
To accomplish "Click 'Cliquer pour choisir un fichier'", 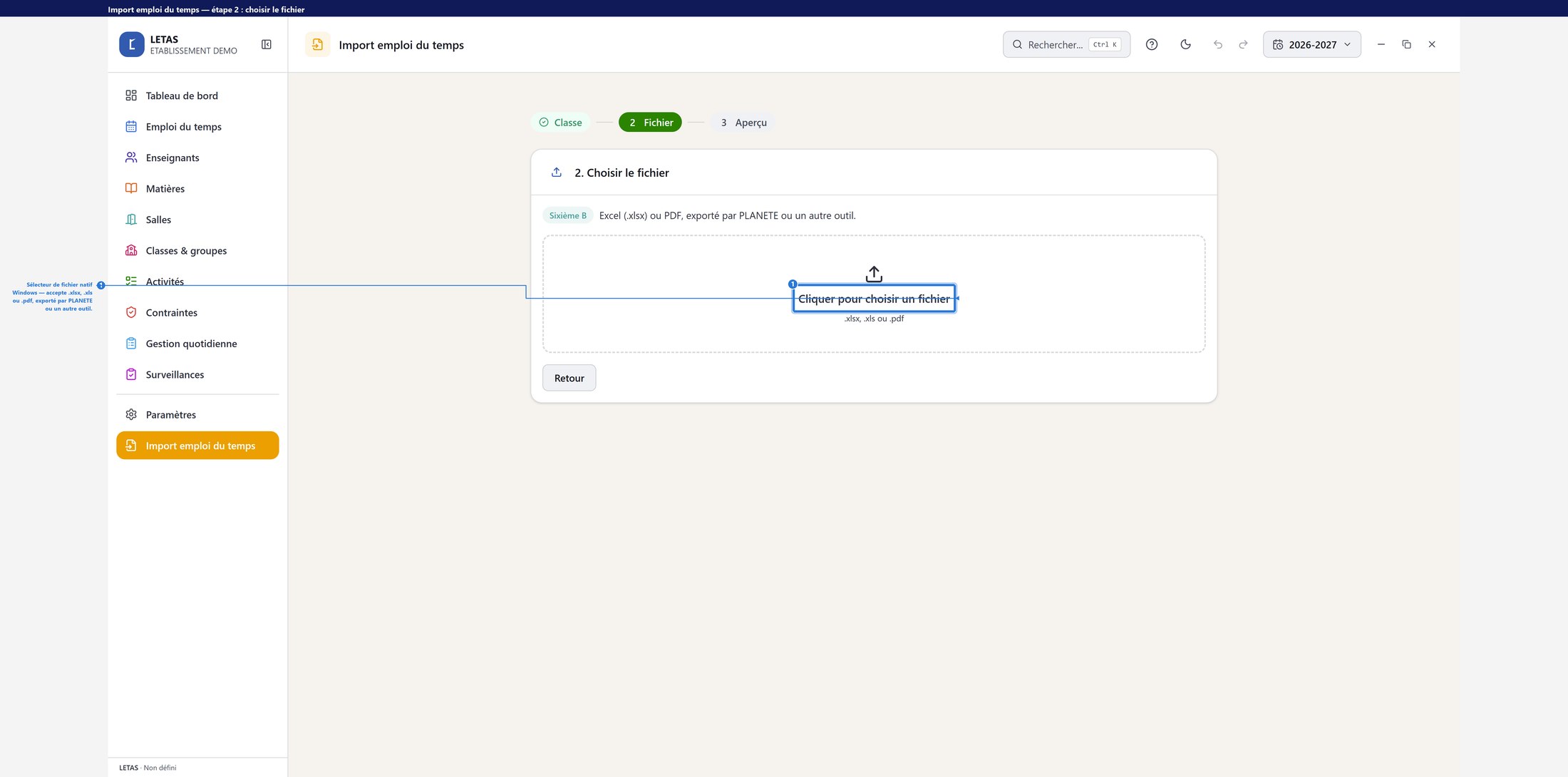I will [x=874, y=299].
